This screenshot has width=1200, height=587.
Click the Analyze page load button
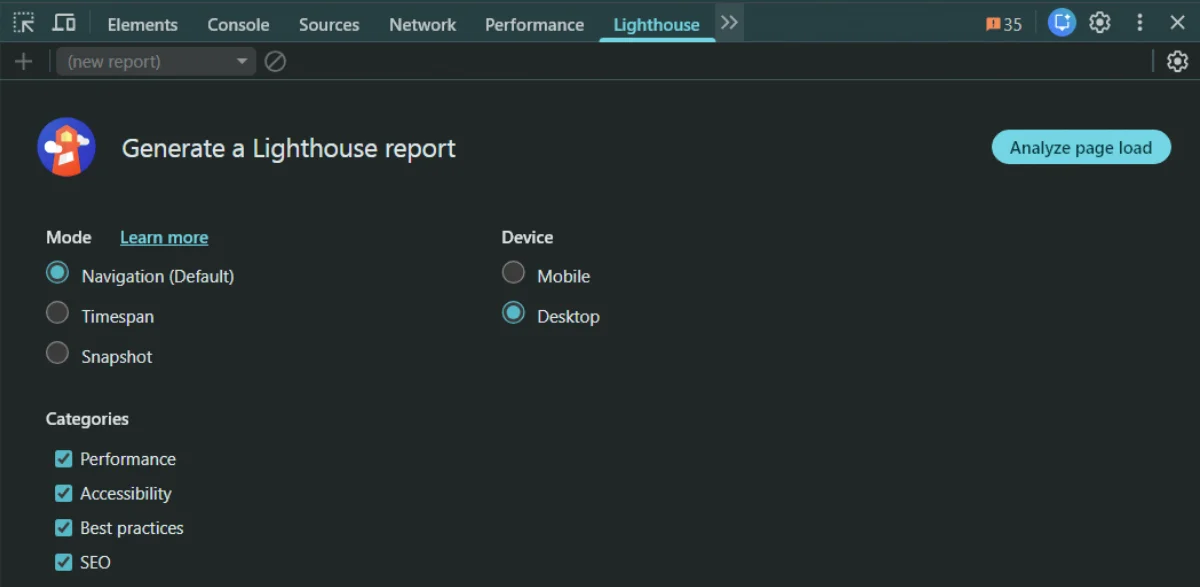[x=1081, y=147]
